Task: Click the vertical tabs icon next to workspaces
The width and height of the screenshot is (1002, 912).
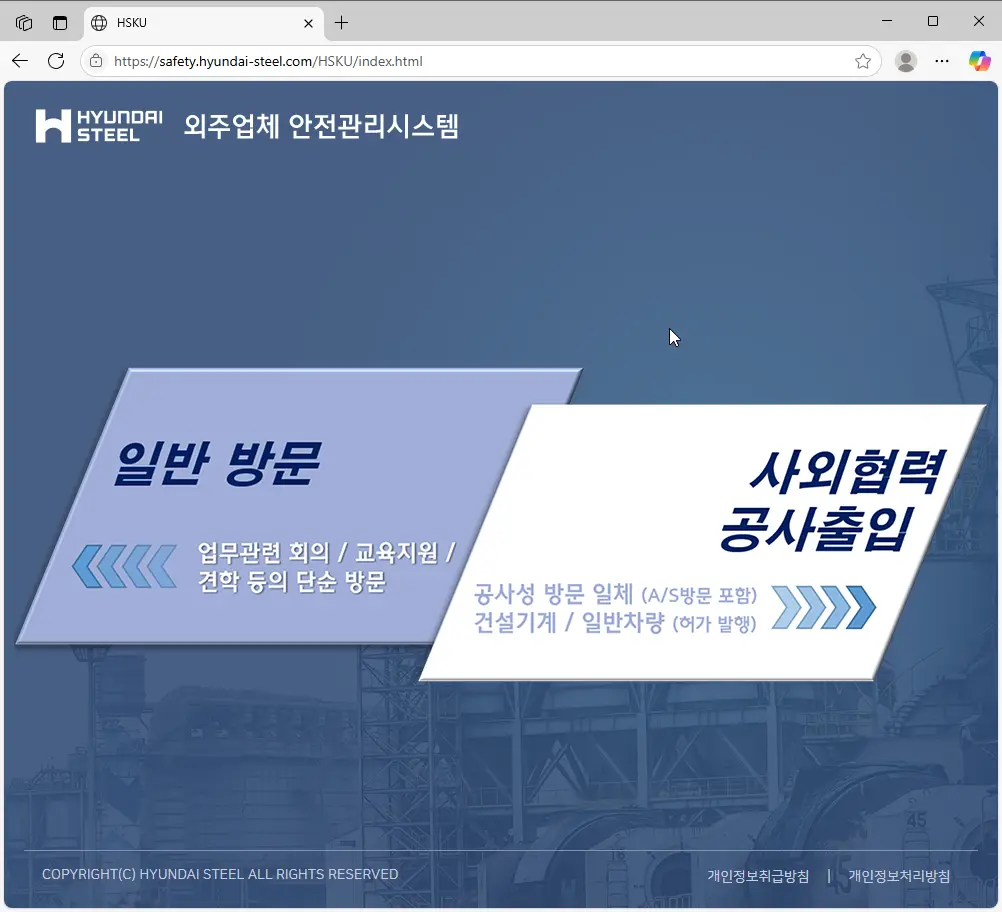Action: pyautogui.click(x=59, y=21)
